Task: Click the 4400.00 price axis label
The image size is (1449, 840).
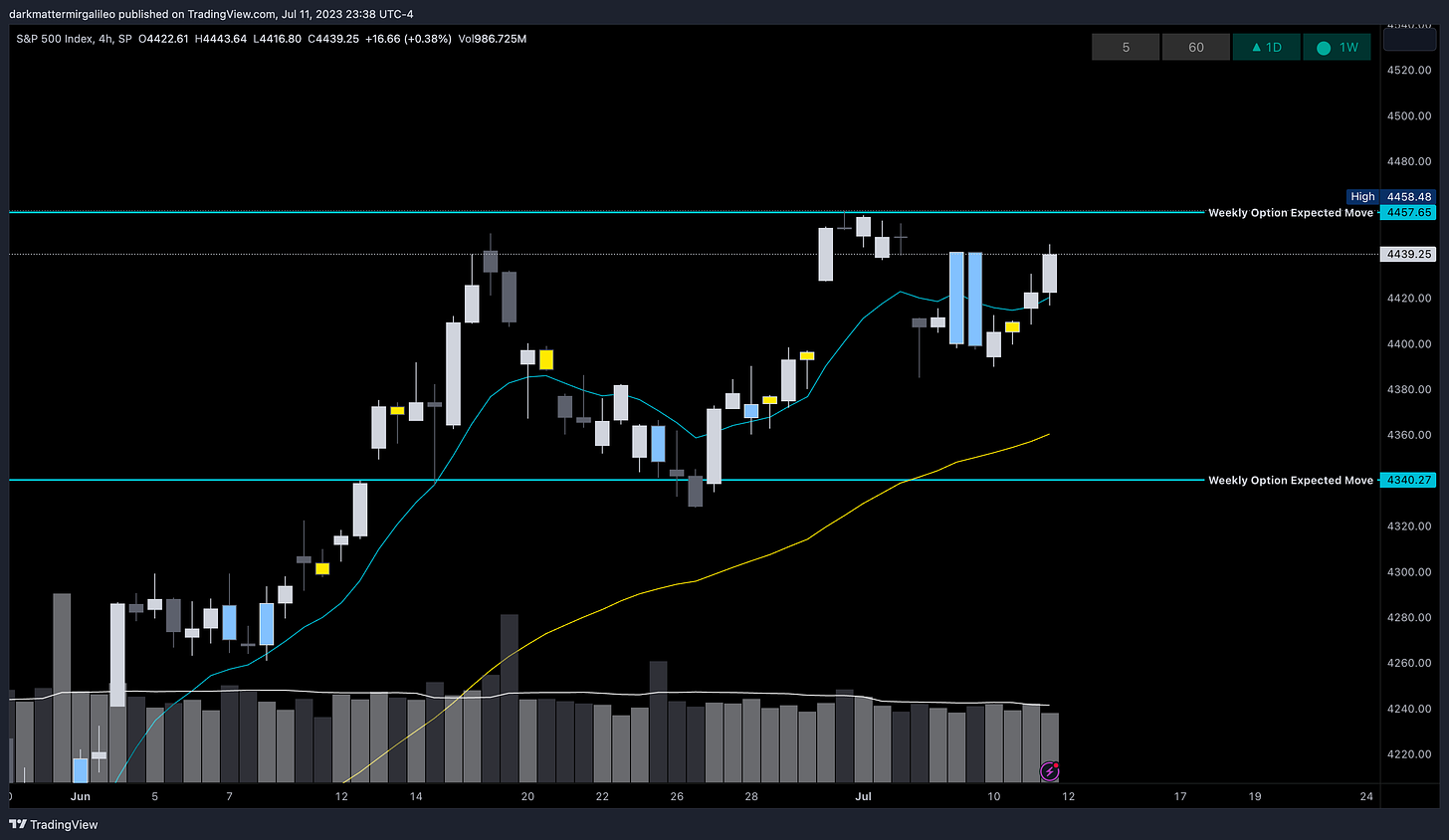Action: click(1409, 343)
